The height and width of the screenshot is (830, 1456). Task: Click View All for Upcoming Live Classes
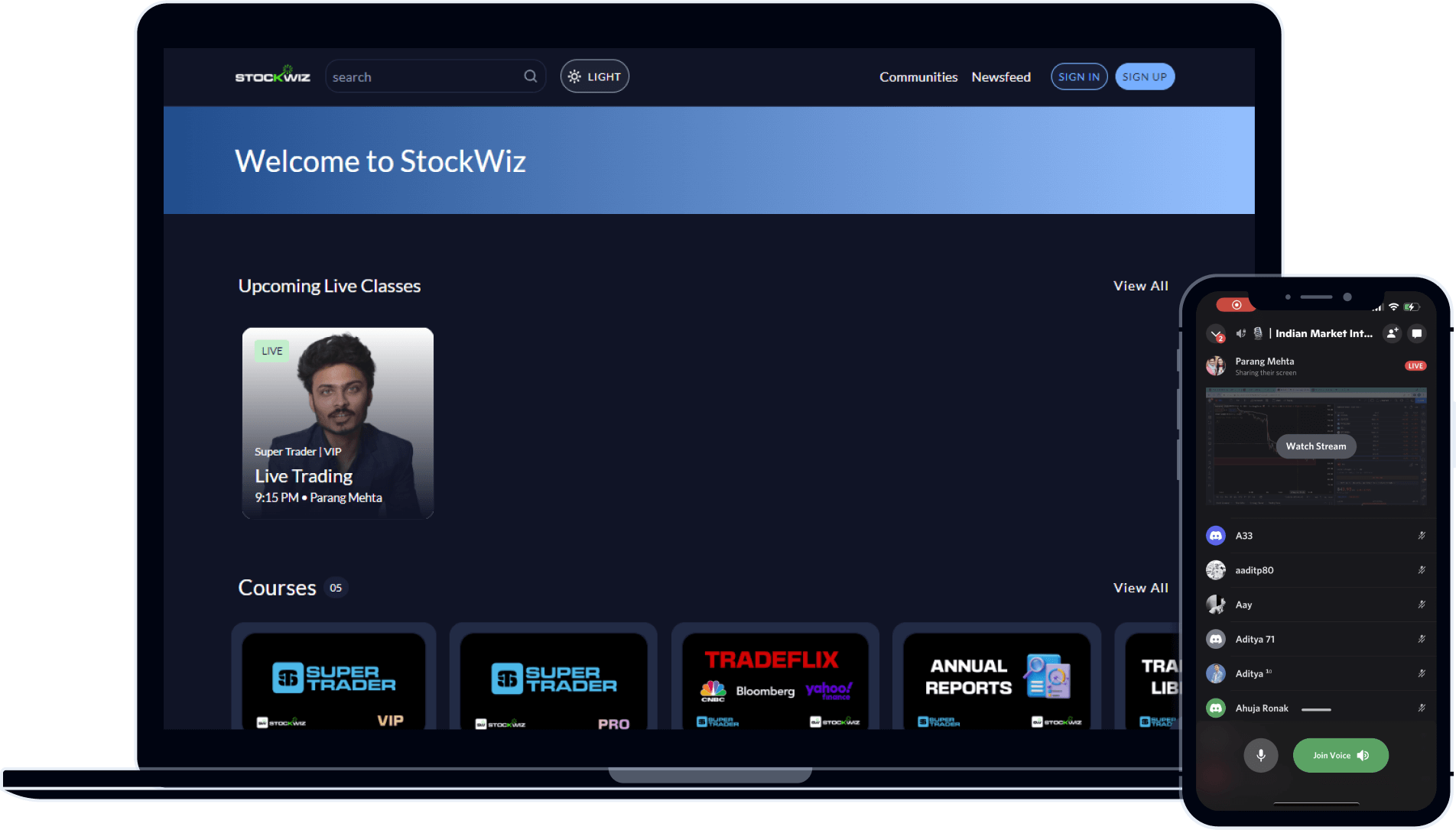coord(1140,285)
